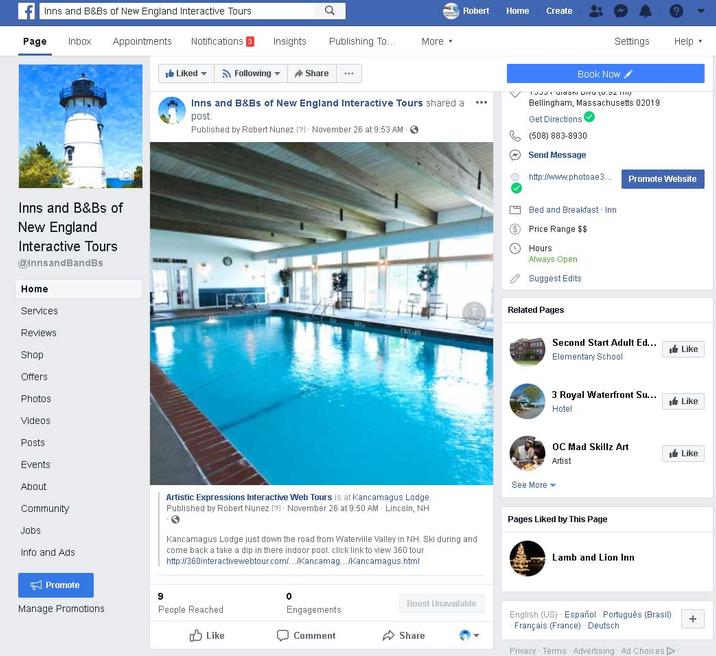Open the notifications bell icon

[x=645, y=11]
